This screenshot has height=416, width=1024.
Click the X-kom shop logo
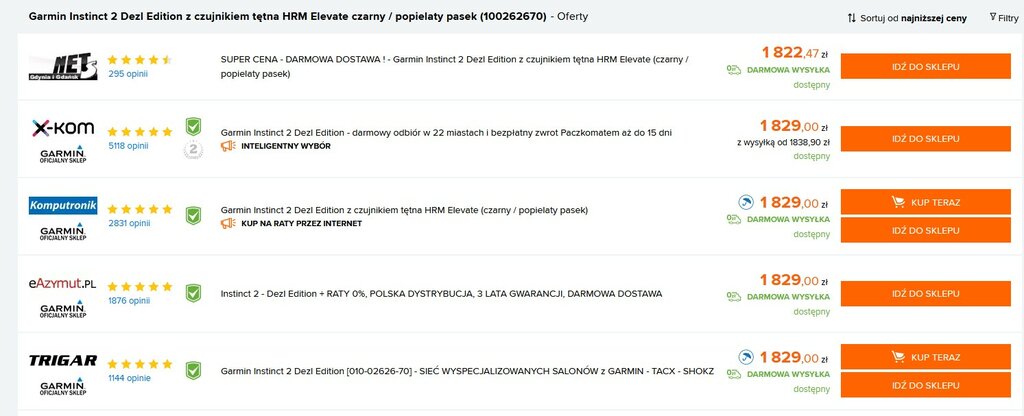(x=63, y=128)
